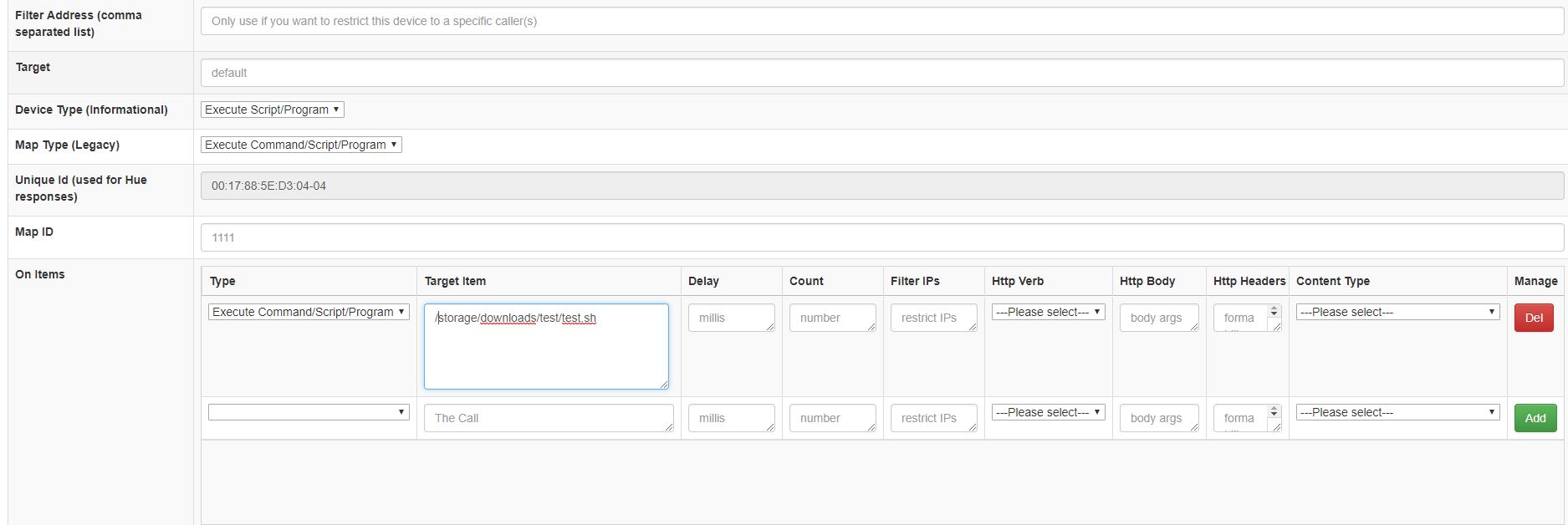Click the Target field showing default
This screenshot has width=1568, height=525.
click(x=881, y=73)
